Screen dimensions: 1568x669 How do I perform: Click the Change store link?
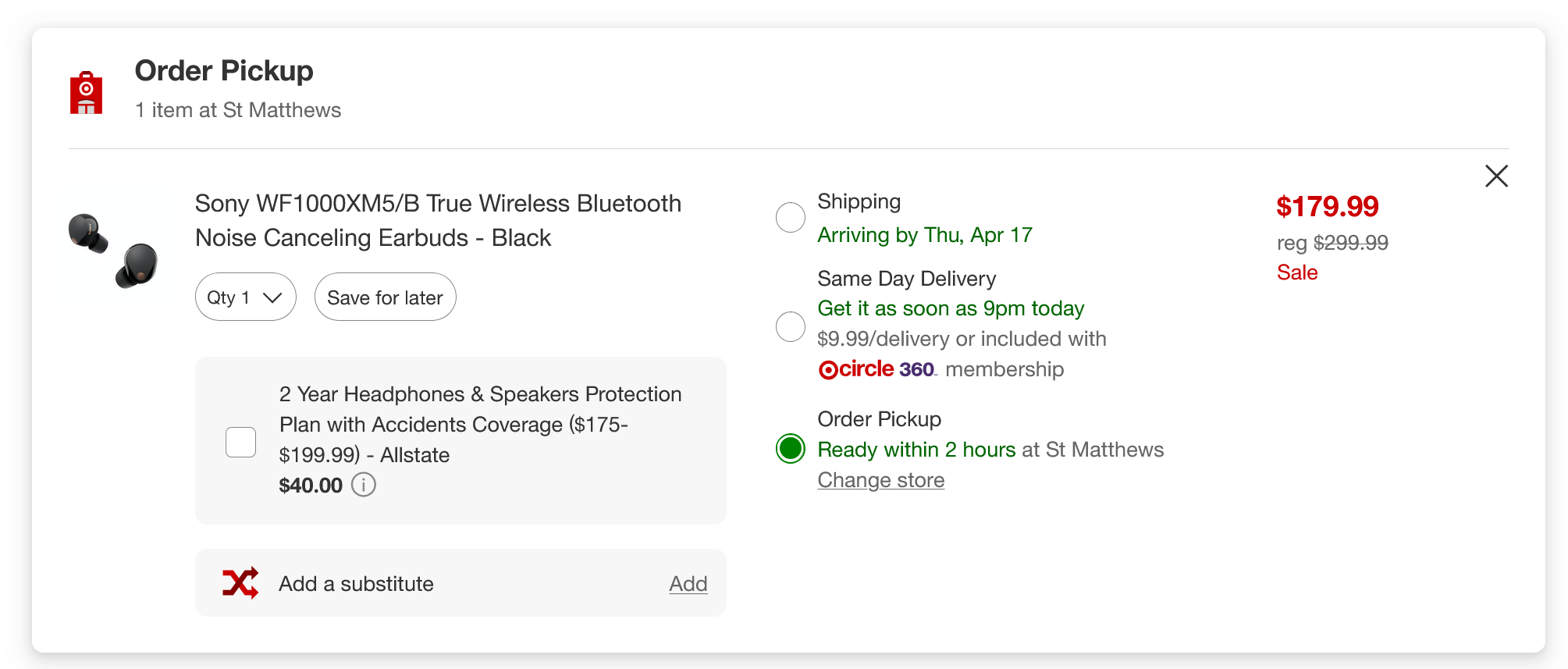(x=880, y=480)
